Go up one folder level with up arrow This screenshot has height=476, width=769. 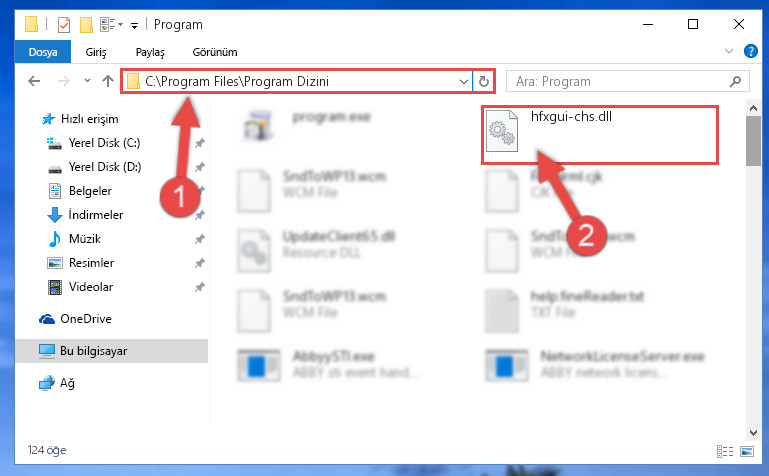tap(108, 81)
